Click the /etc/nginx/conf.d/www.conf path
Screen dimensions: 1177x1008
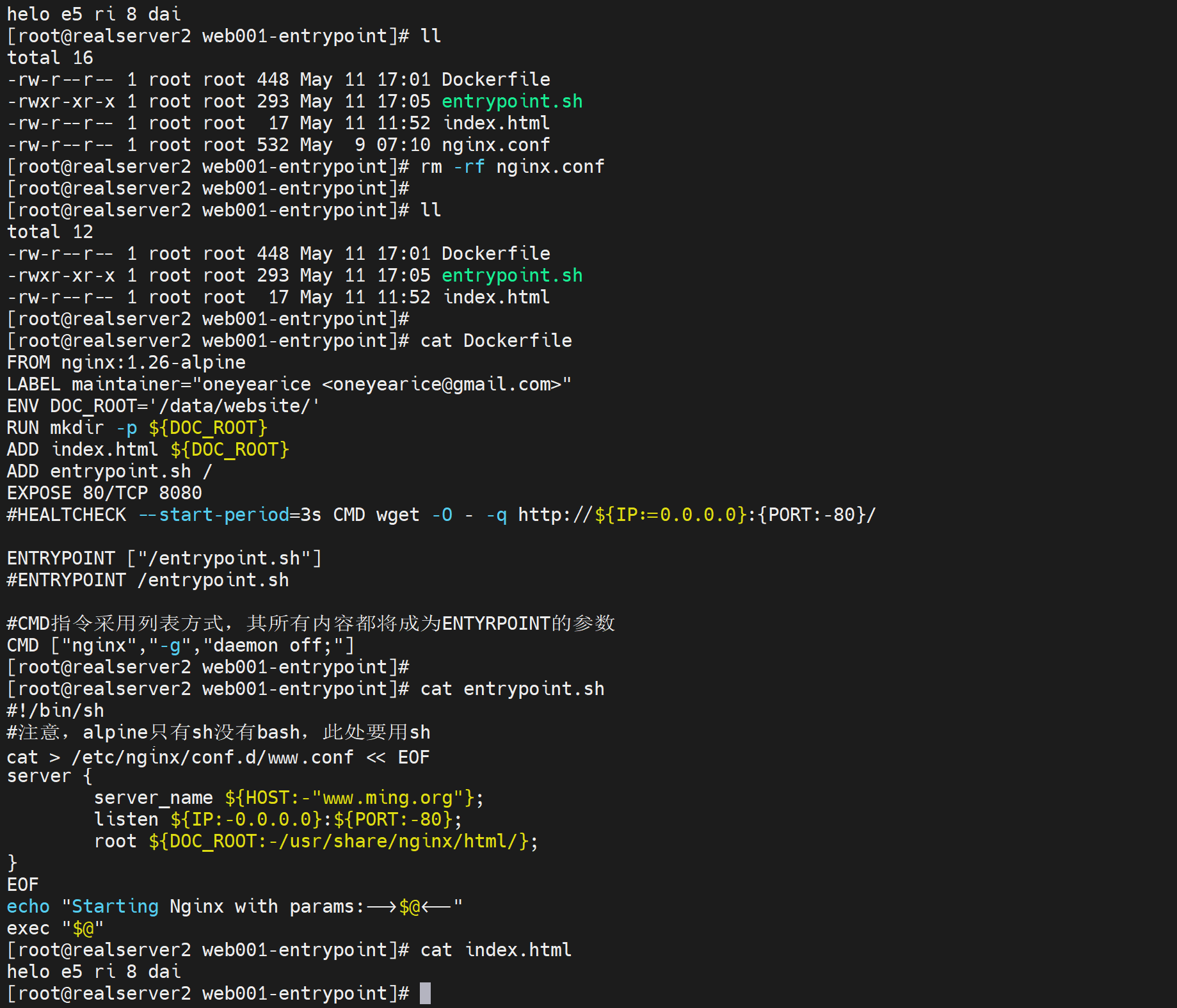click(212, 757)
